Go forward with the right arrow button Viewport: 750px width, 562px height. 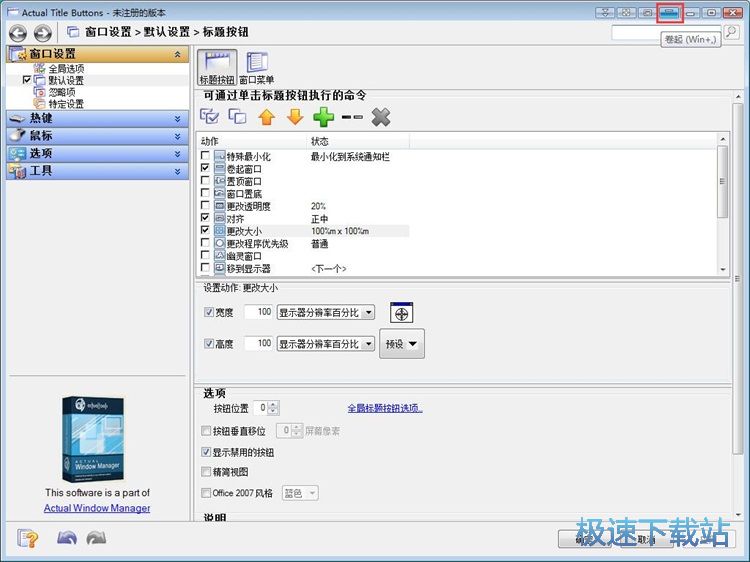pos(43,33)
